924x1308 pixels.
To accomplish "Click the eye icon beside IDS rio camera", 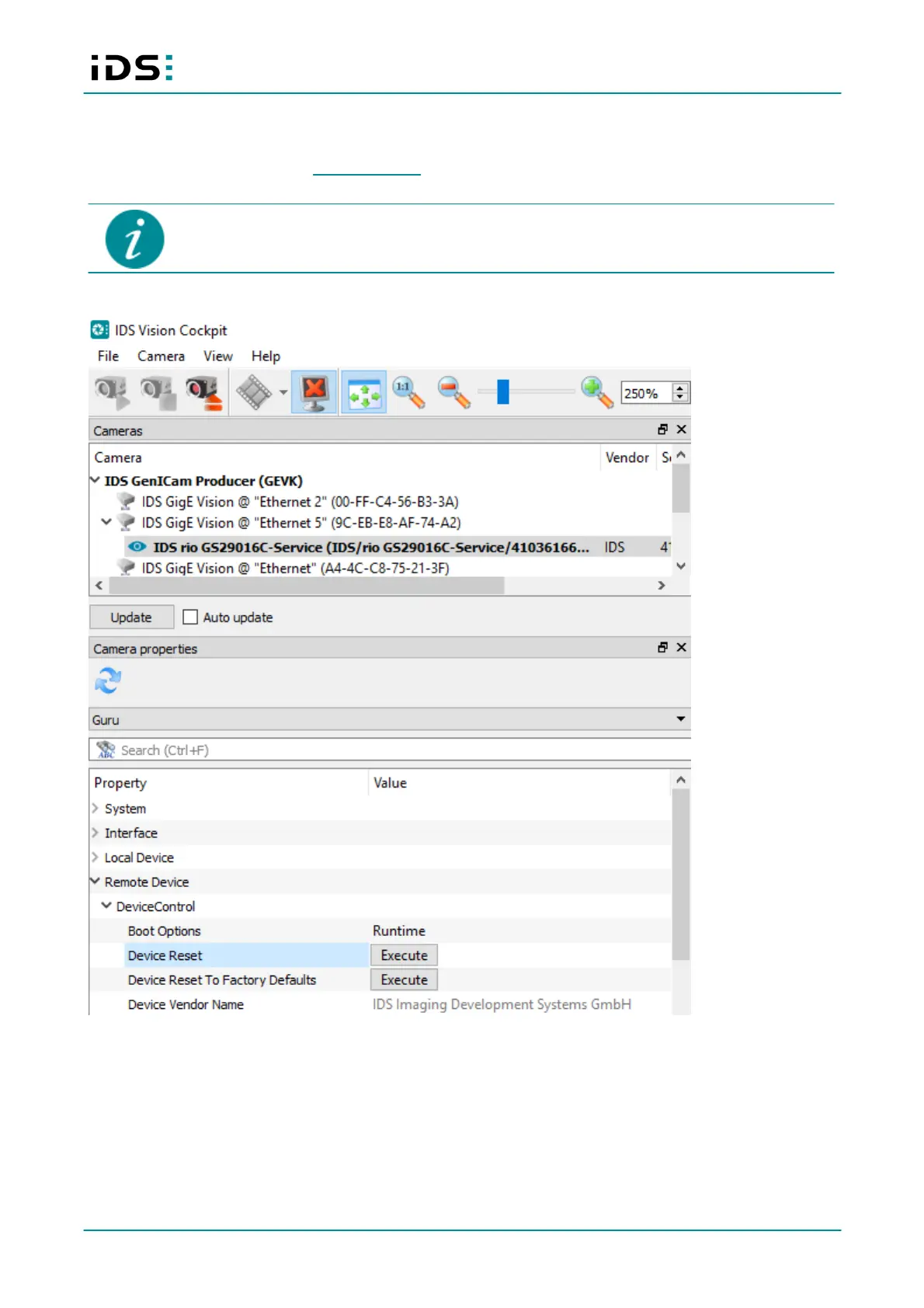I will (x=137, y=547).
